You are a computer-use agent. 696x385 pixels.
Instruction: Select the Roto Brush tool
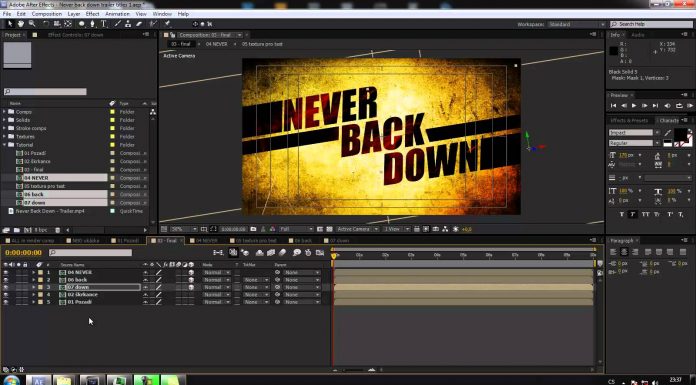point(153,24)
